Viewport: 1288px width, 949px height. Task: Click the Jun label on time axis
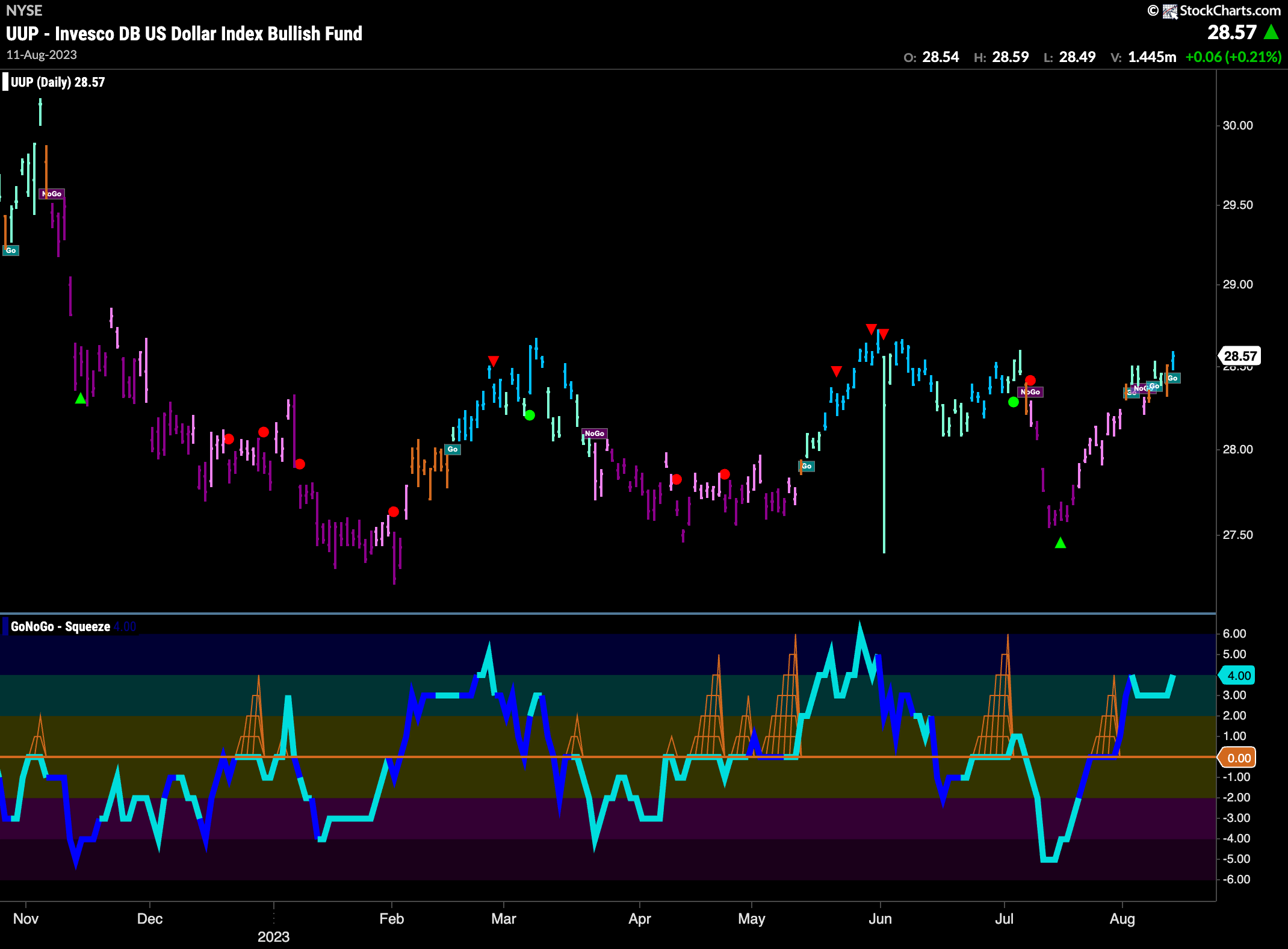880,918
